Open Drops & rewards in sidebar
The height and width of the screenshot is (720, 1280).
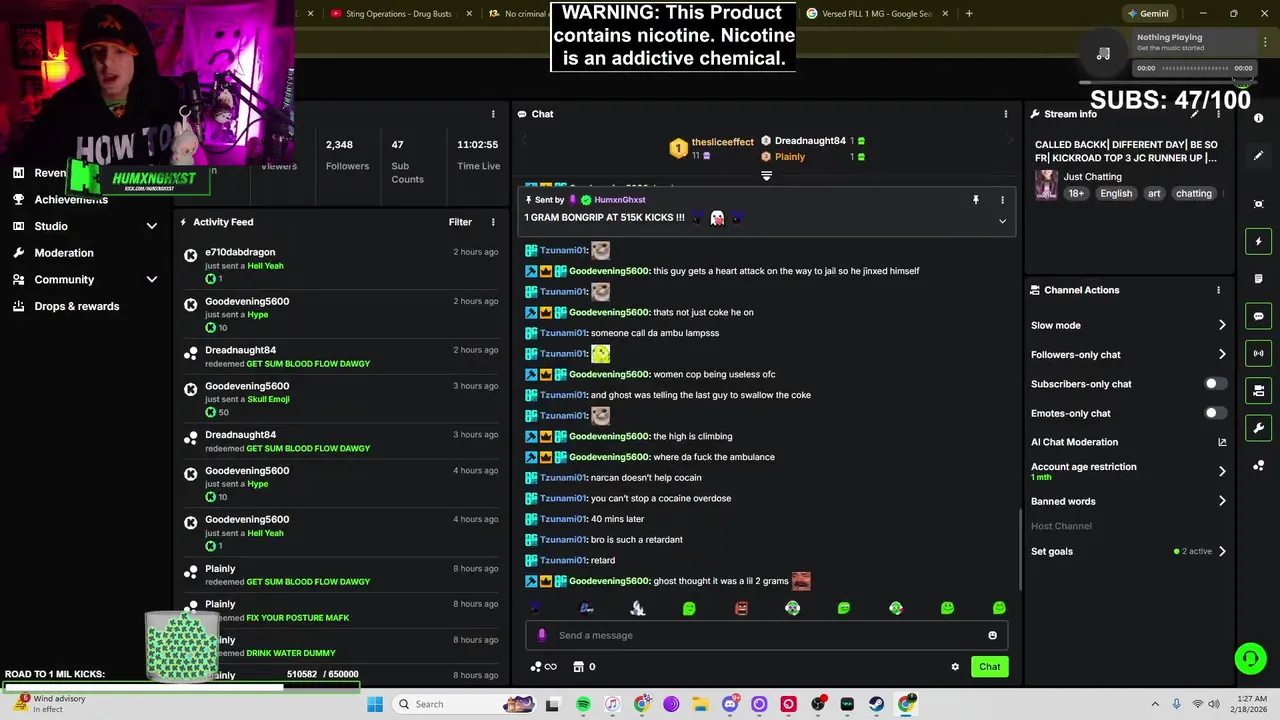77,306
